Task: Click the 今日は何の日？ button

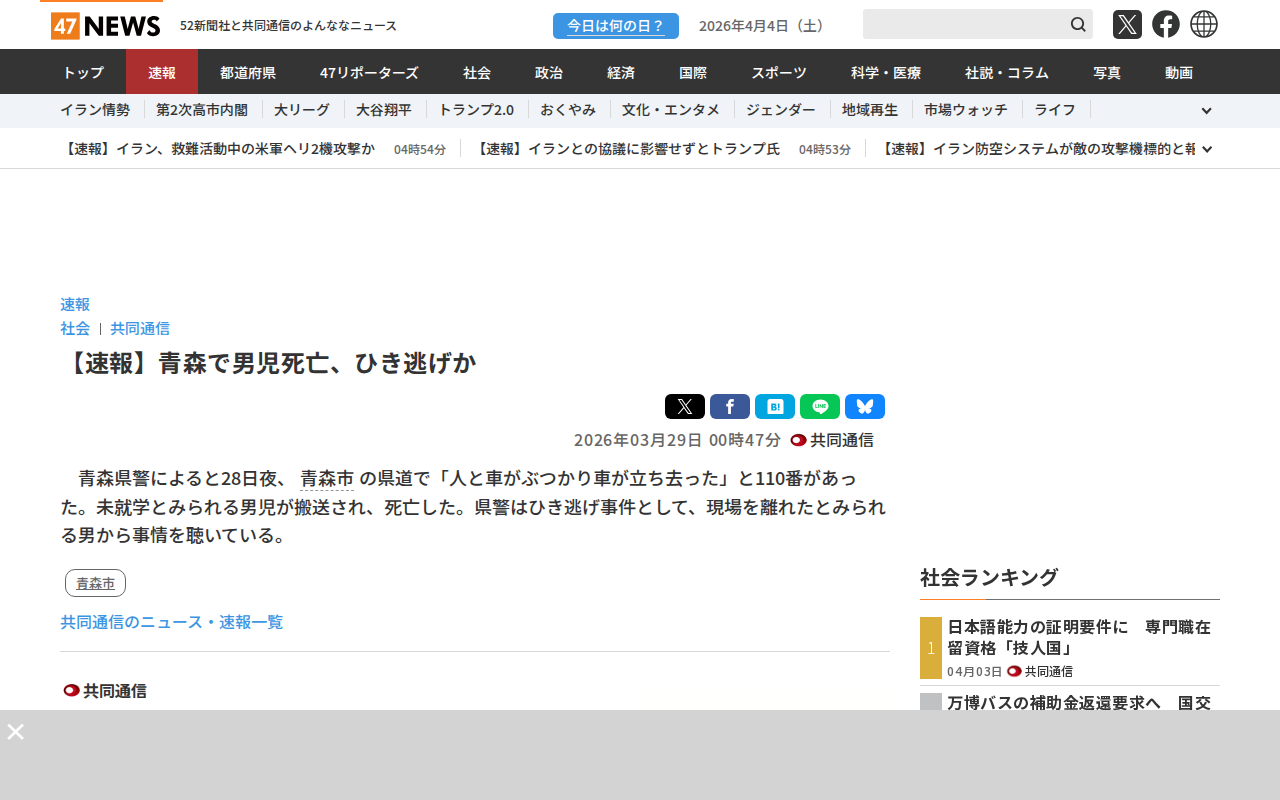Action: coord(616,26)
